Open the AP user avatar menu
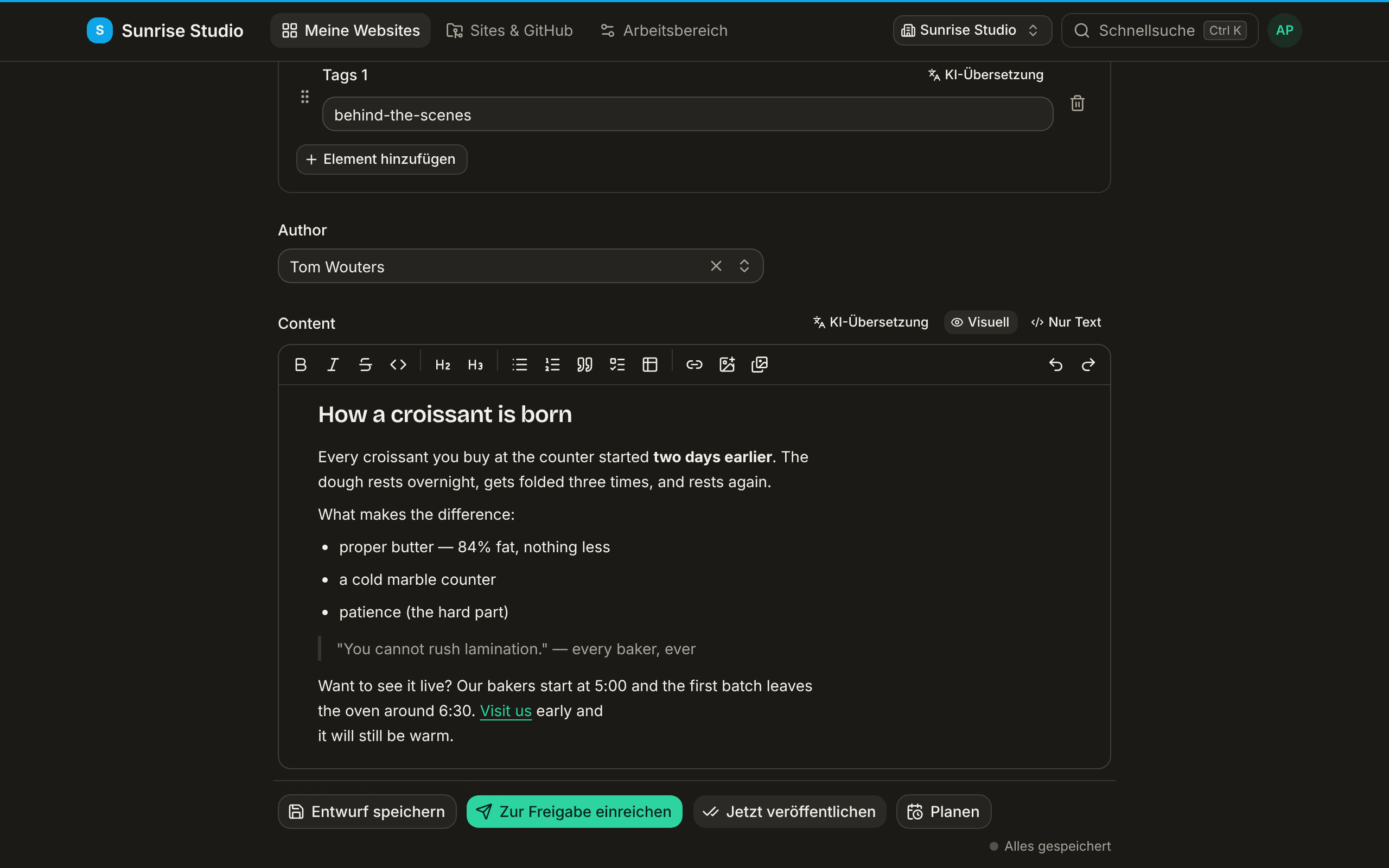1389x868 pixels. coord(1284,30)
